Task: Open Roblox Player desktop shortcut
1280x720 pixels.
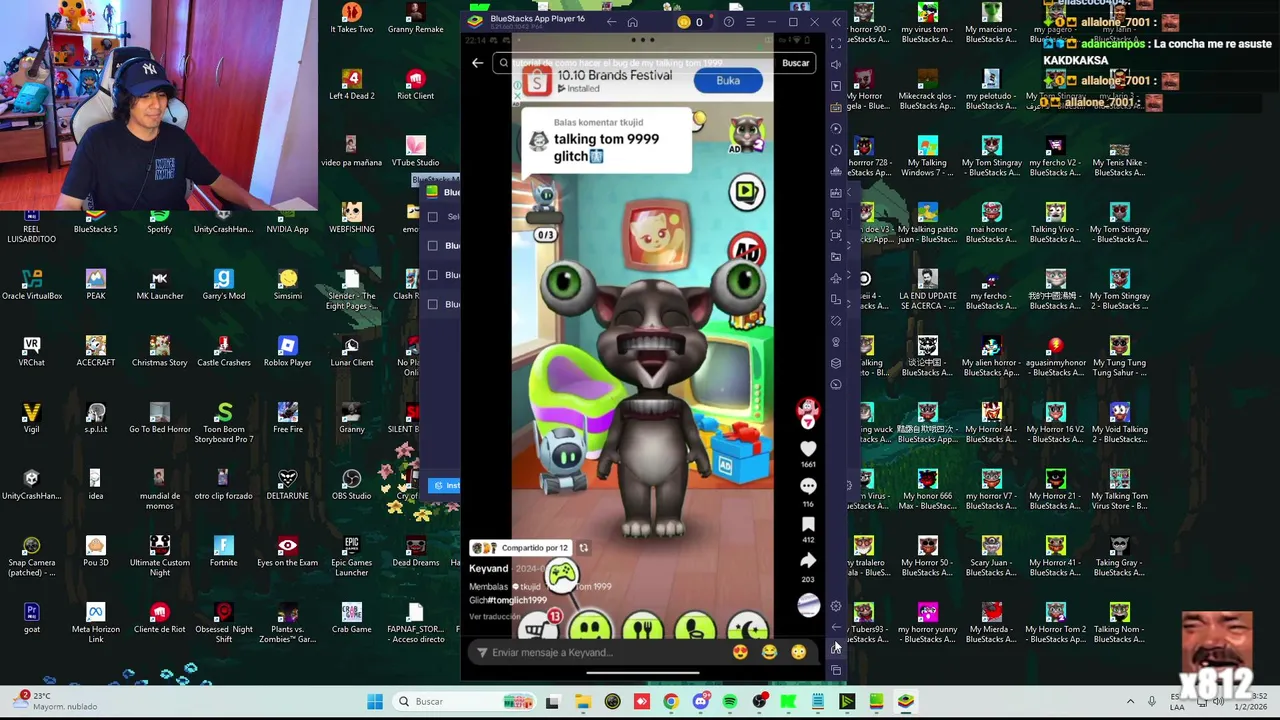Action: 288,352
